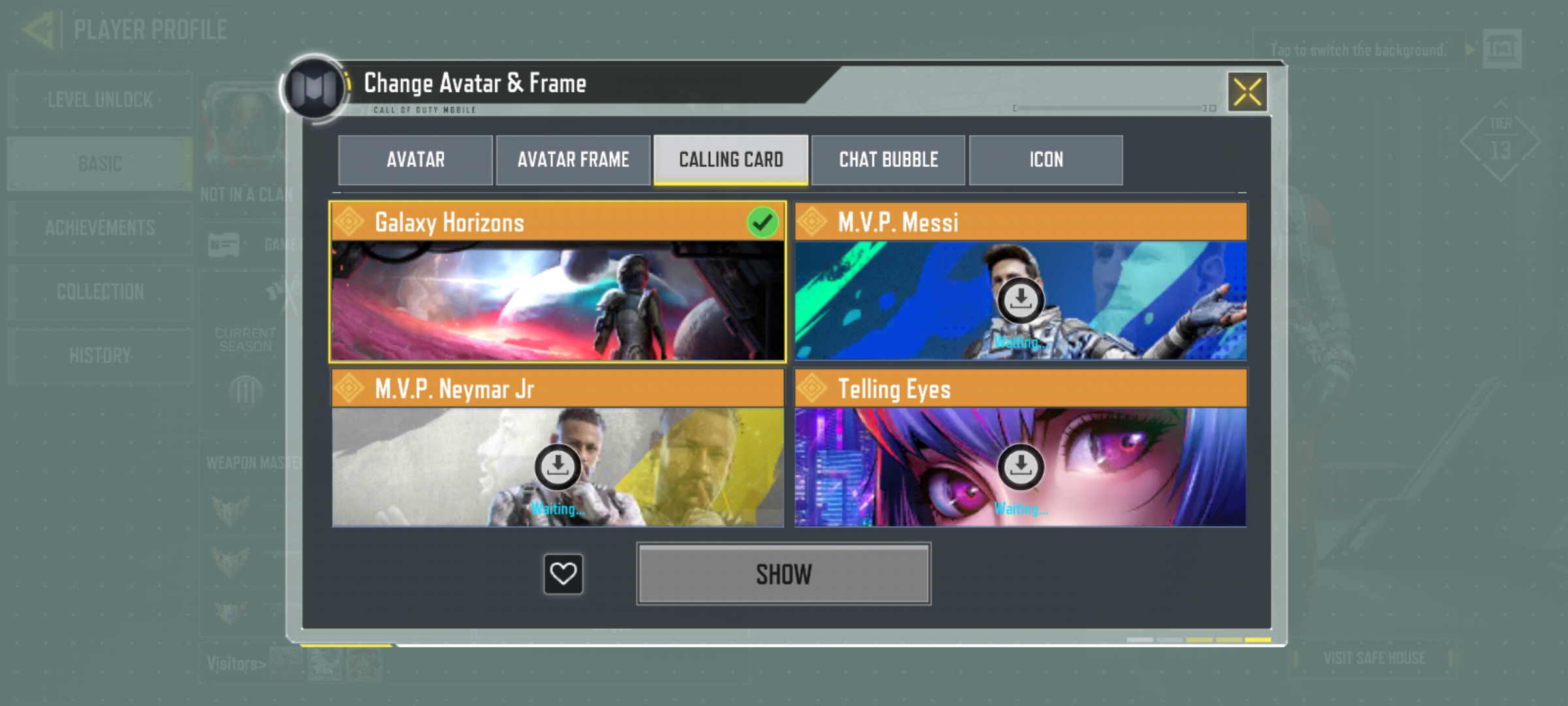This screenshot has height=706, width=1568.
Task: Click the download icon on Telling Eyes card
Action: coord(1021,467)
